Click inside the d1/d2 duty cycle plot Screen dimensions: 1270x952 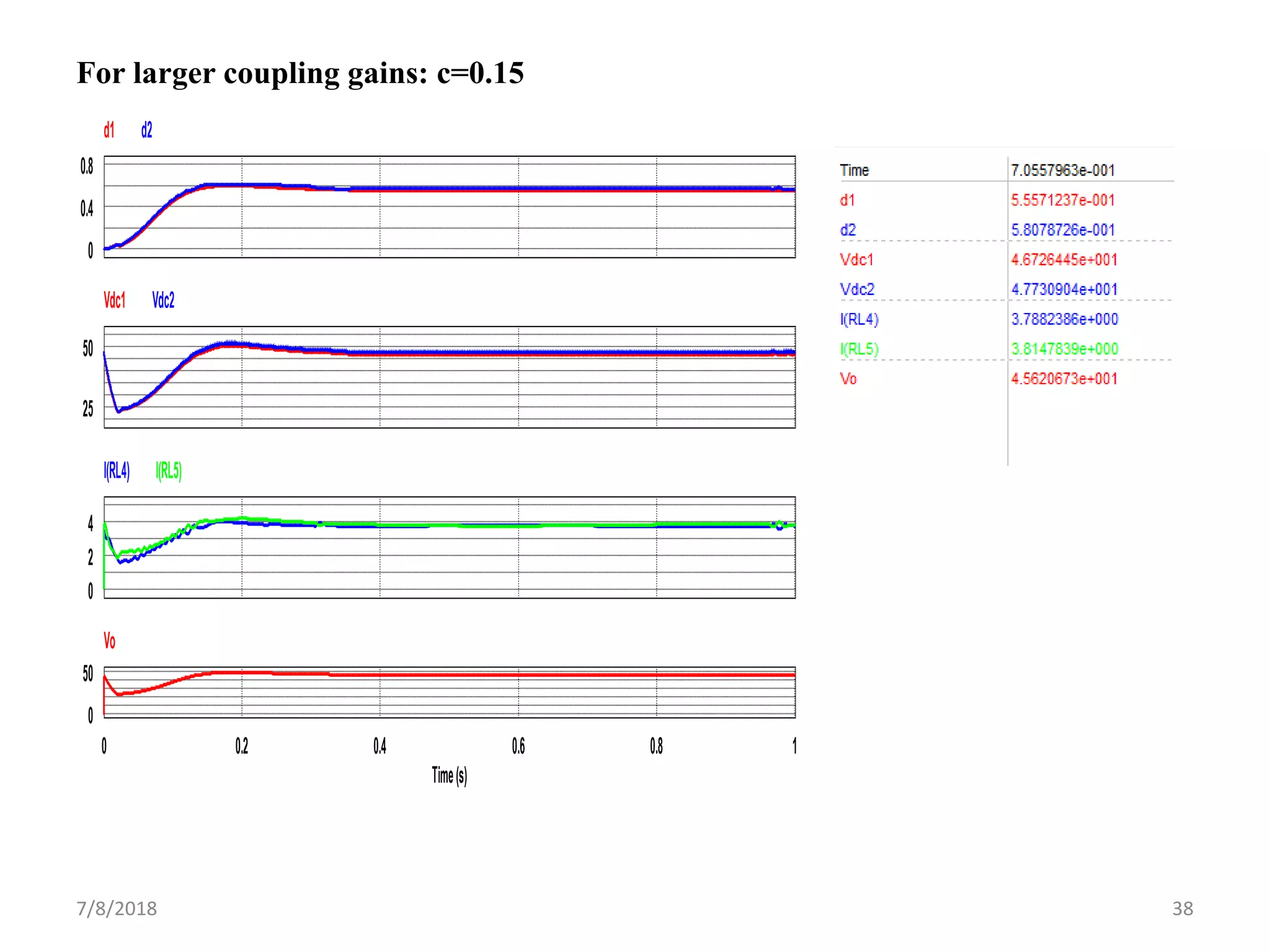coord(450,207)
